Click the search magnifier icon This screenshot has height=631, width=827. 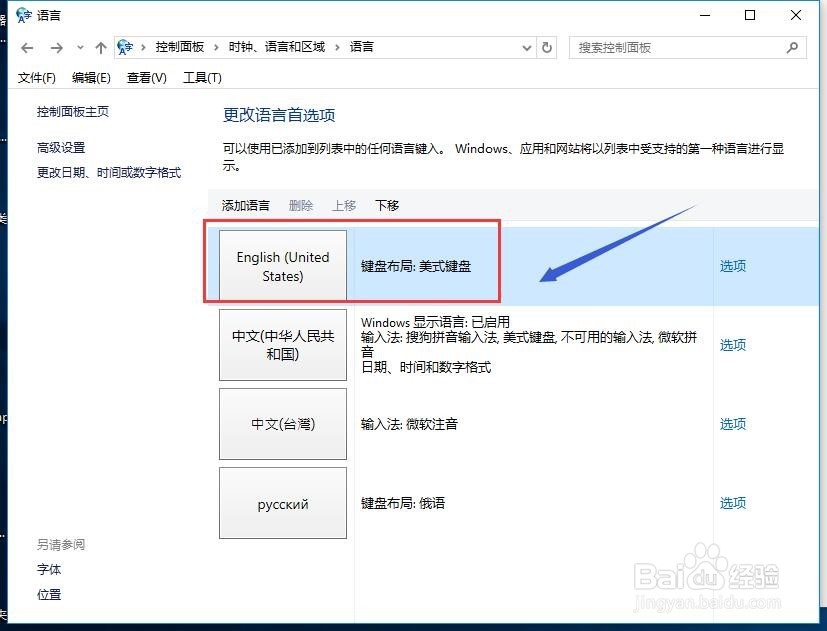tap(790, 47)
